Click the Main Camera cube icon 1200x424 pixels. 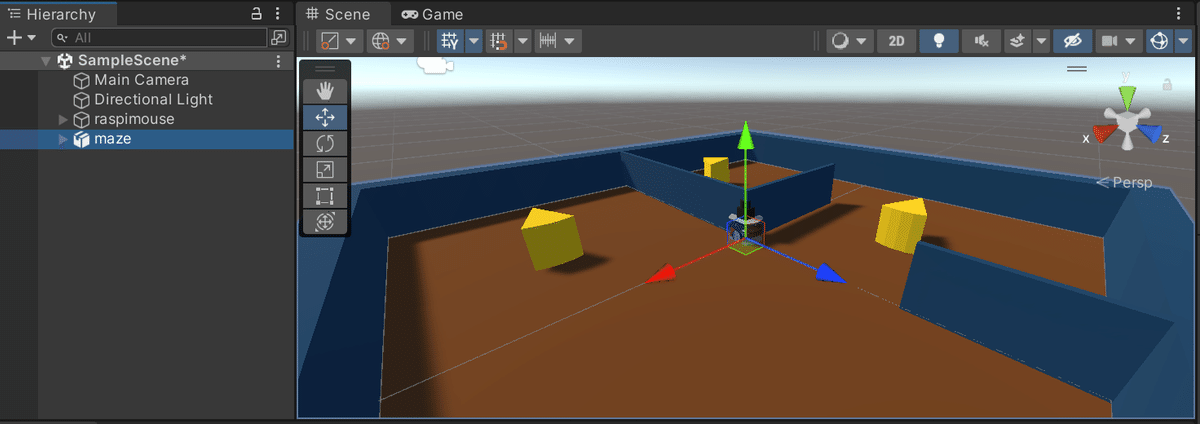(81, 80)
